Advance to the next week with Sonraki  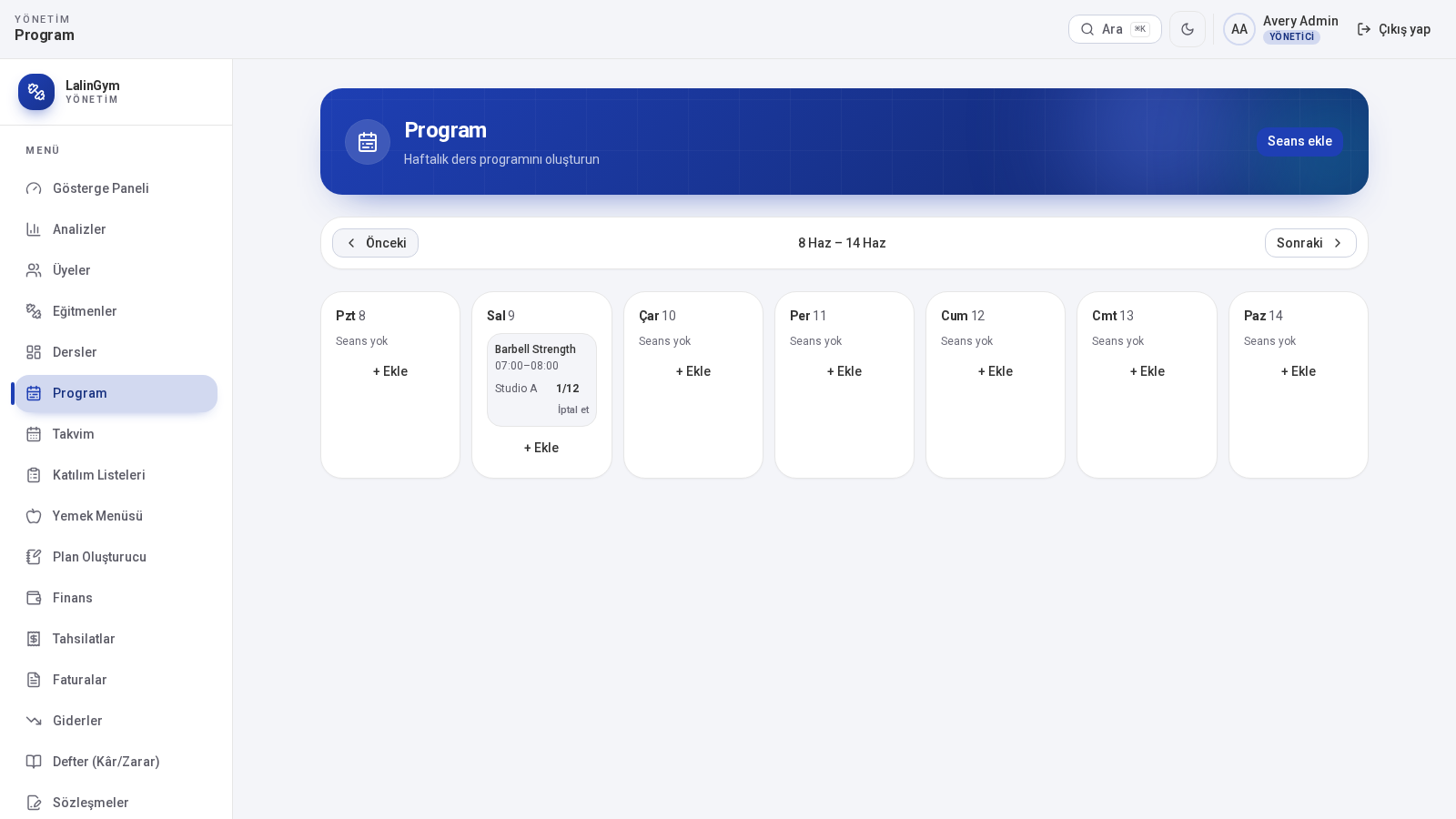click(1310, 243)
